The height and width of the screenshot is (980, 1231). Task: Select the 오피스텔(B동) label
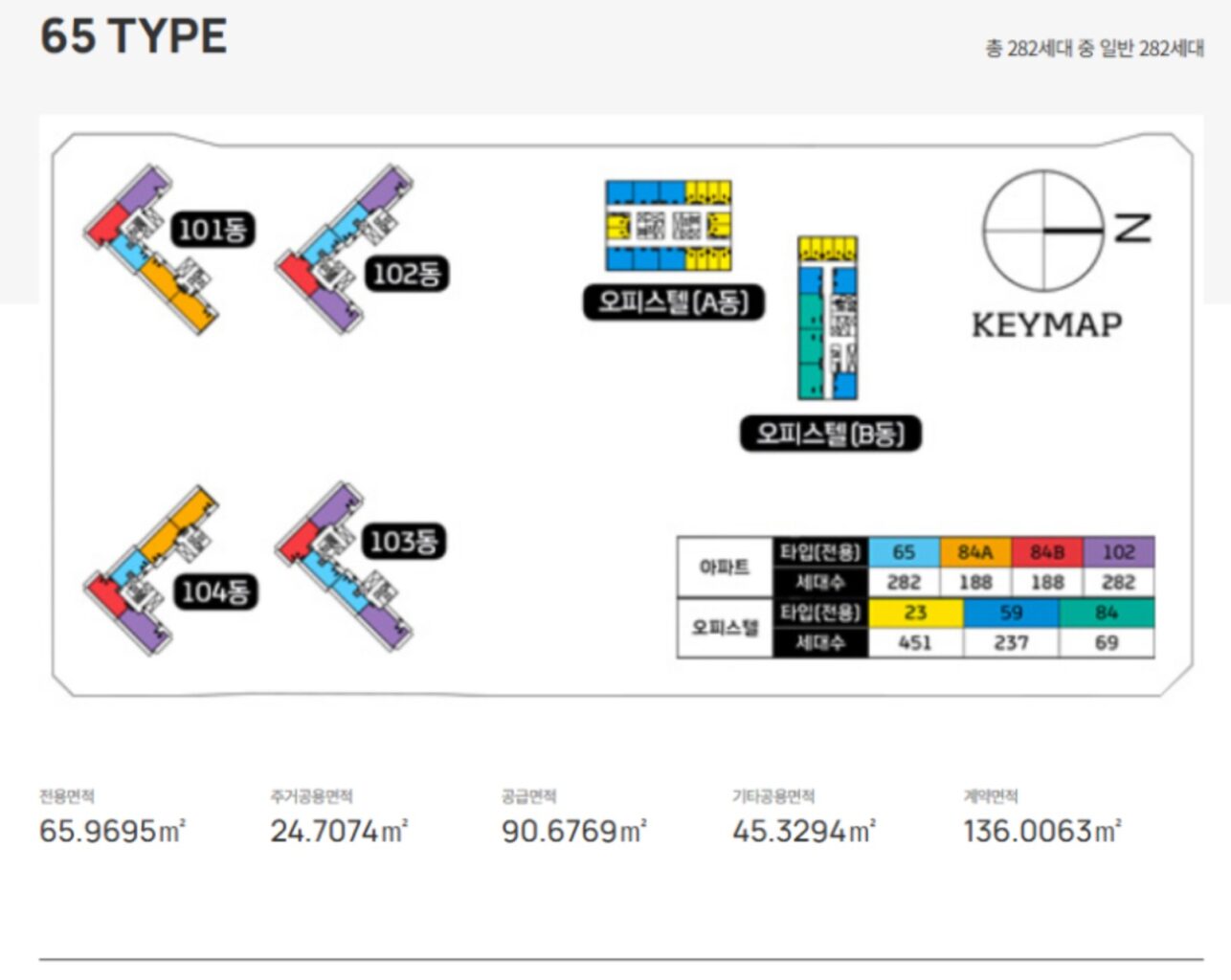831,434
